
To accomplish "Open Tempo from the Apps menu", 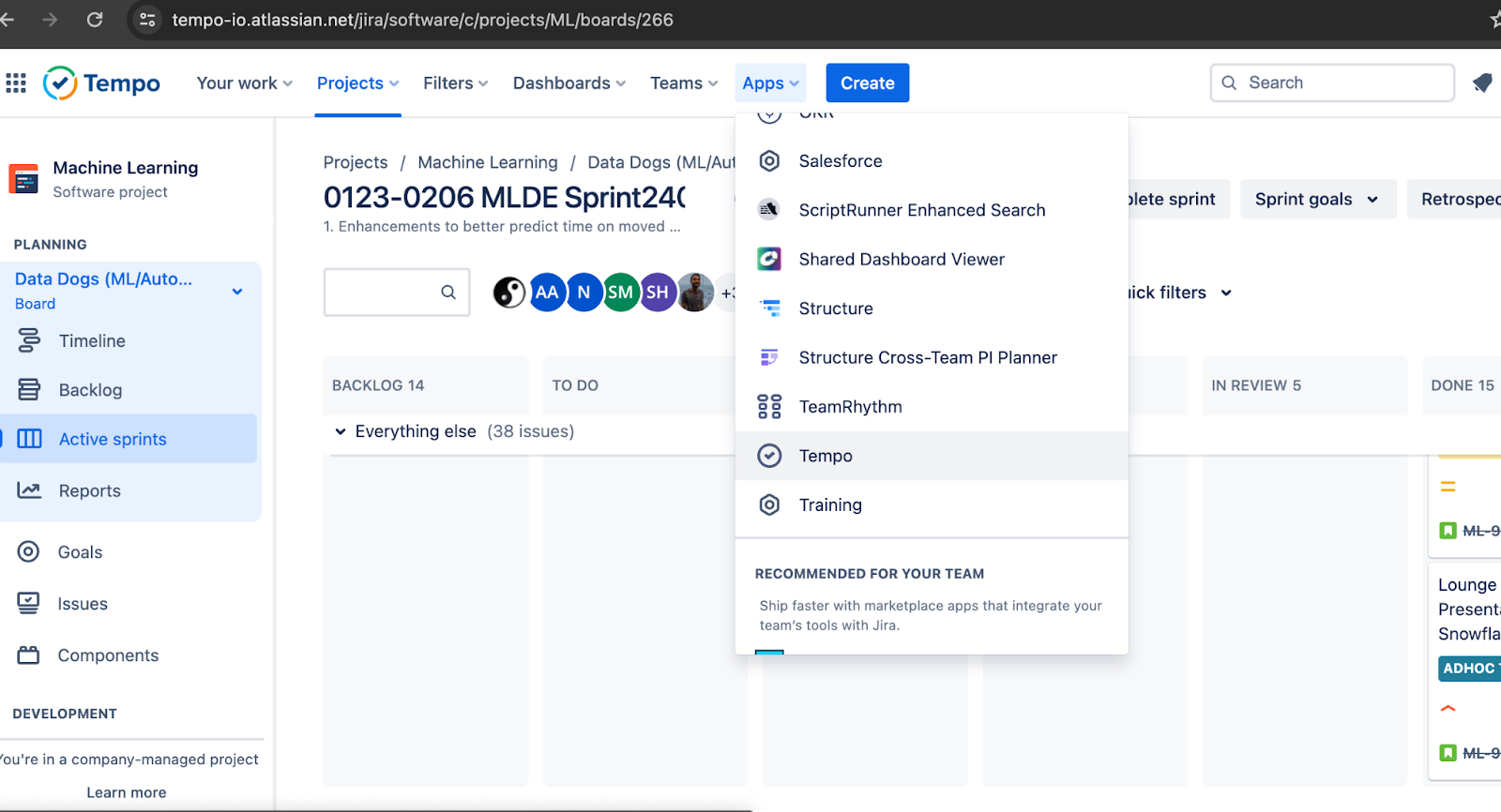I will click(x=826, y=456).
